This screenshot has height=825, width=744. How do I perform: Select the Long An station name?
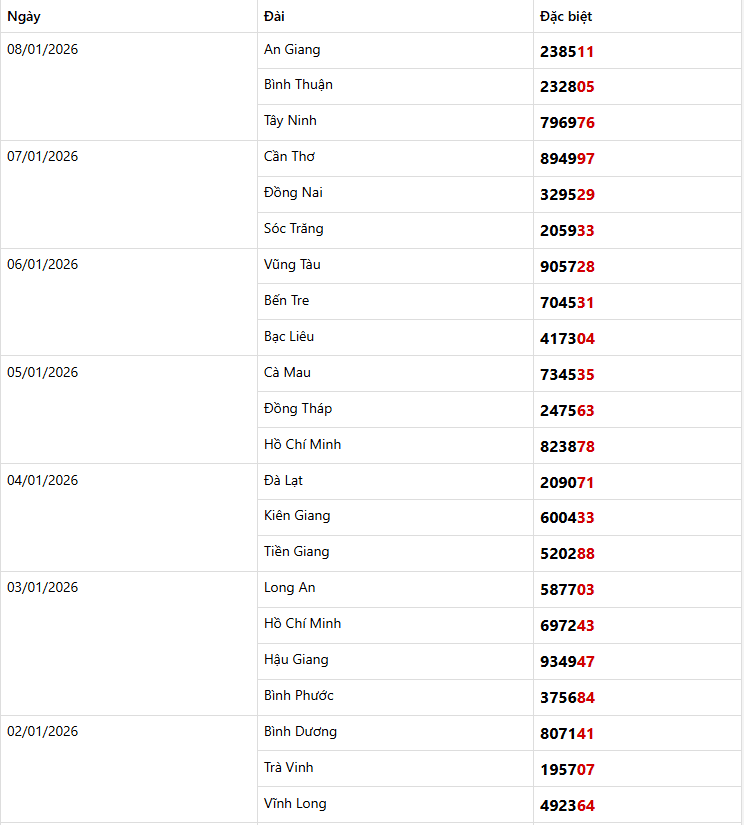(x=289, y=588)
